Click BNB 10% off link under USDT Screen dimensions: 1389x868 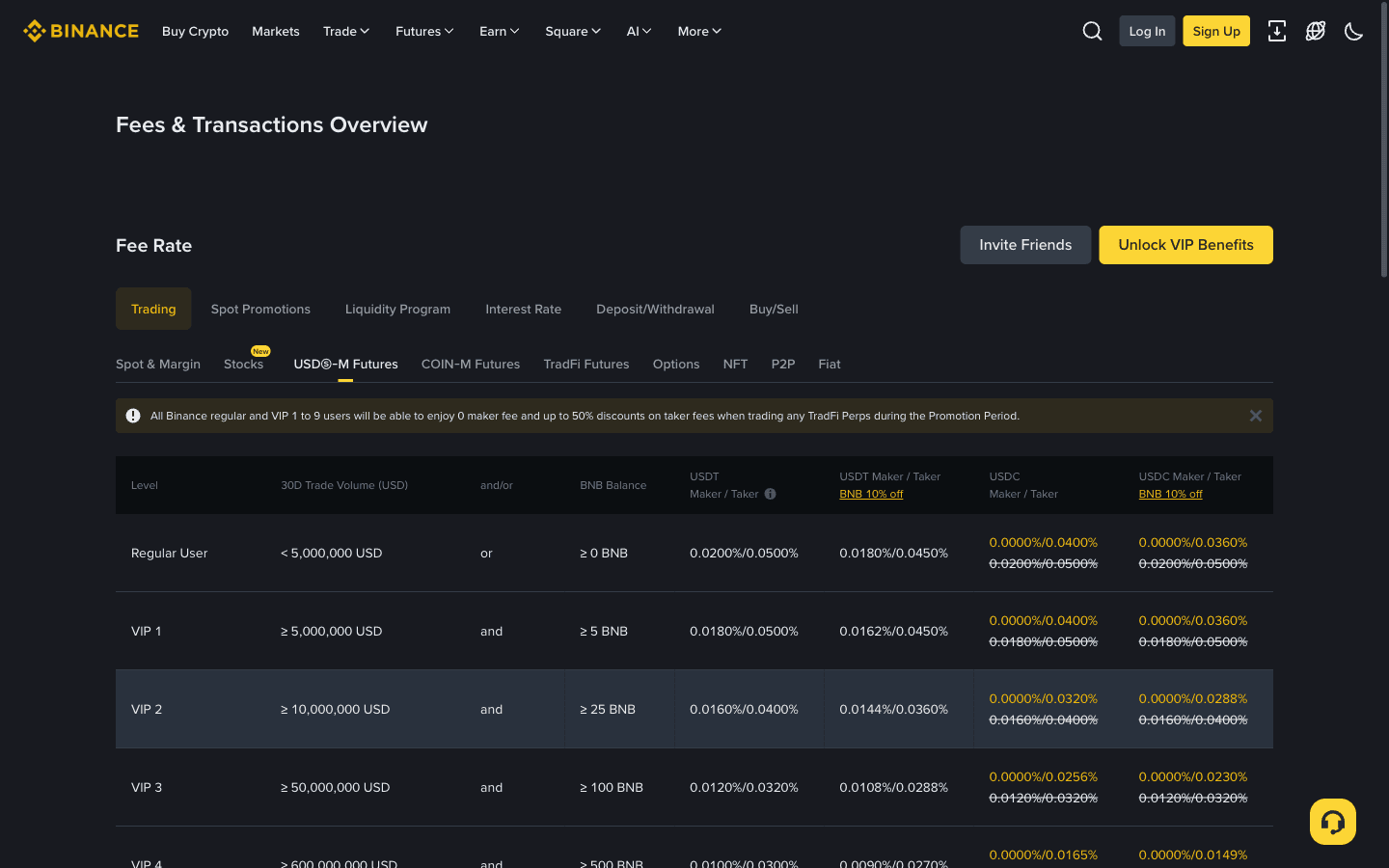click(871, 494)
